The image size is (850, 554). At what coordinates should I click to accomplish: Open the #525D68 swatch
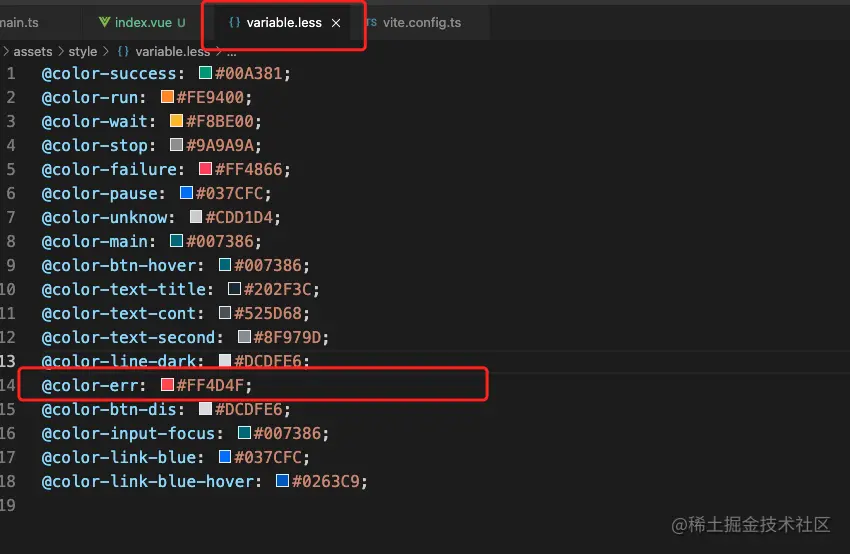(225, 313)
